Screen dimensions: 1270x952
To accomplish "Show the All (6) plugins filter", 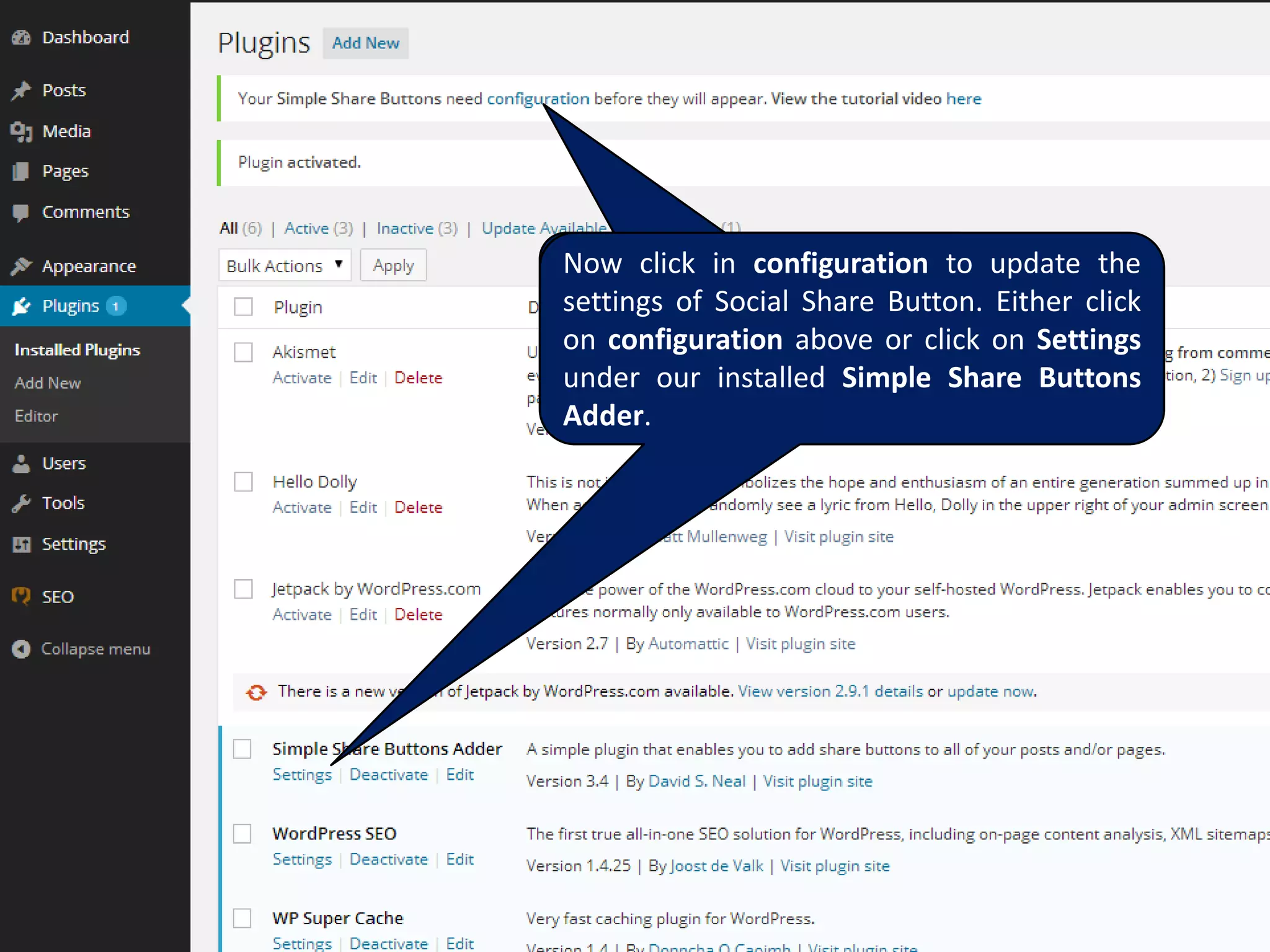I will point(241,229).
